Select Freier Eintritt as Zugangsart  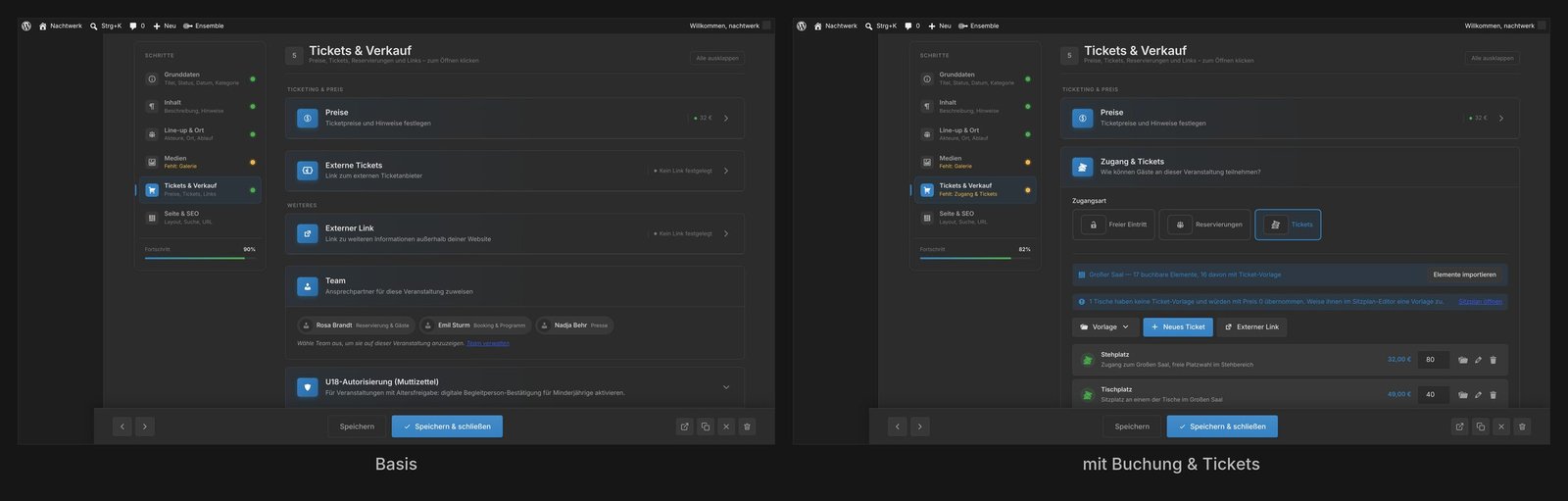pyautogui.click(x=1113, y=225)
